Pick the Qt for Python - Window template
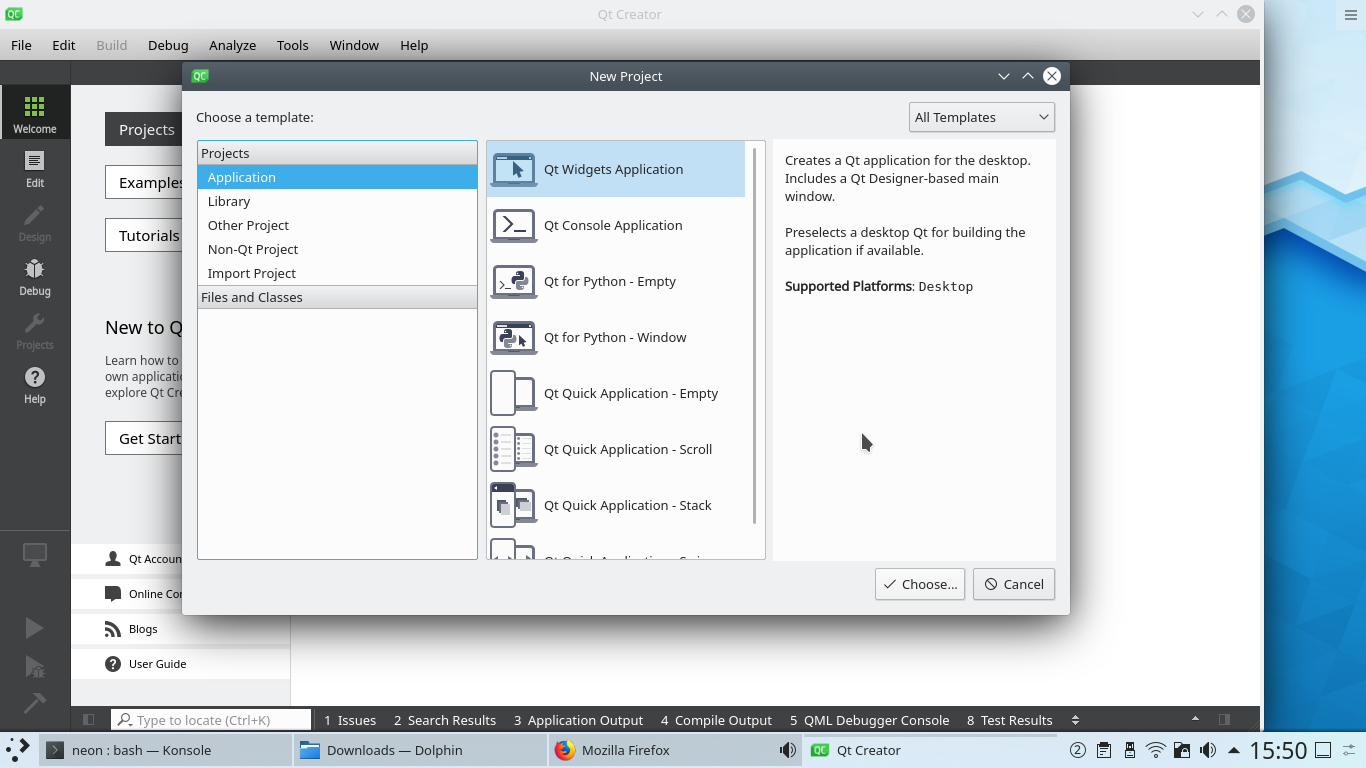 [615, 337]
